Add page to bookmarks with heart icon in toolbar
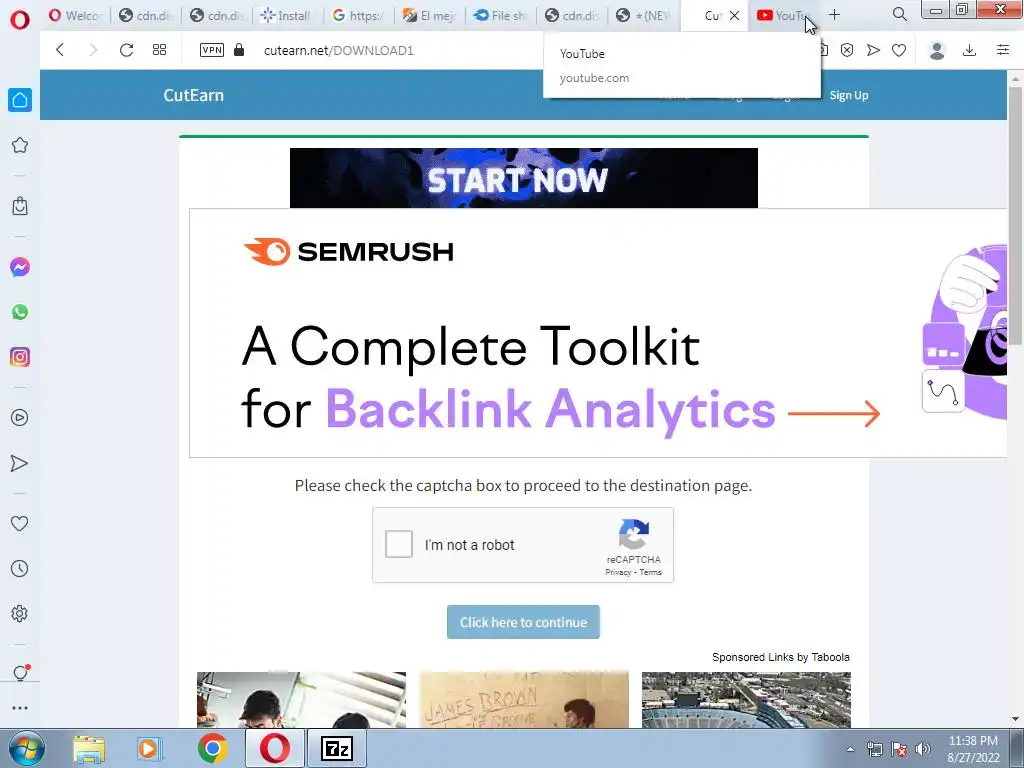The height and width of the screenshot is (768, 1024). [x=899, y=50]
